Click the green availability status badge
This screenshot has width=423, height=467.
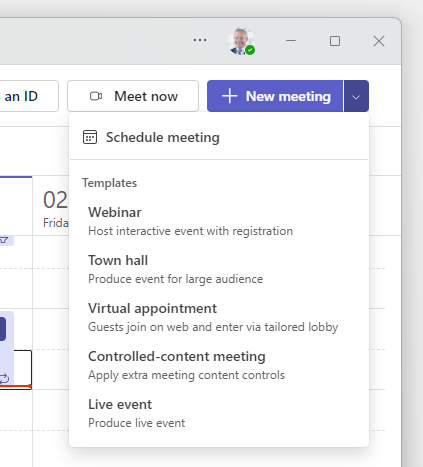[x=250, y=50]
